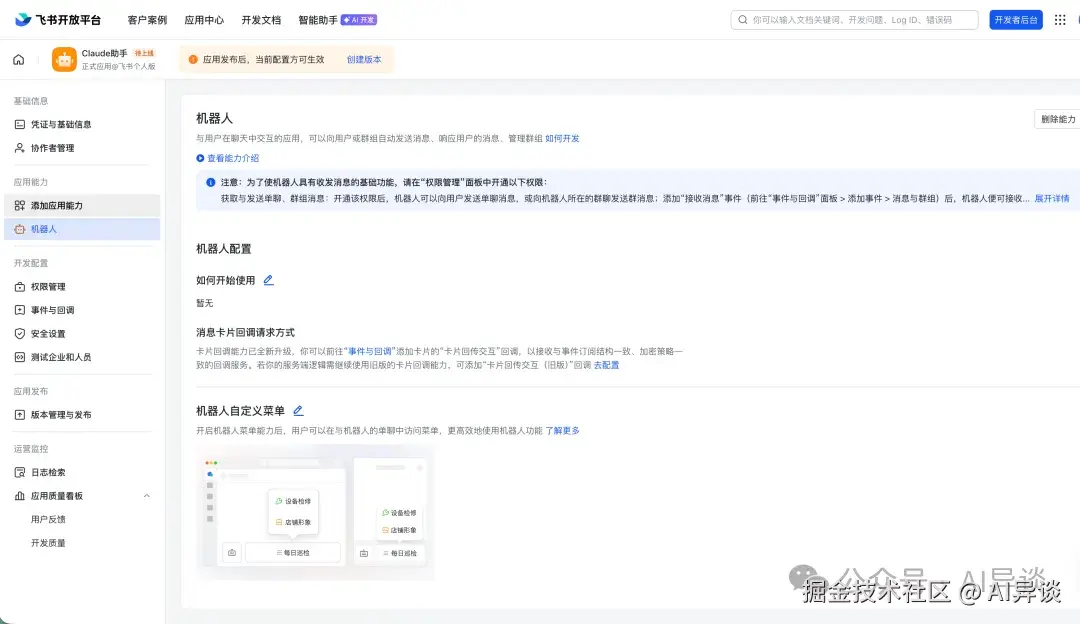Viewport: 1080px width, 624px height.
Task: Click the icon beside 权限管理
Action: click(x=20, y=287)
